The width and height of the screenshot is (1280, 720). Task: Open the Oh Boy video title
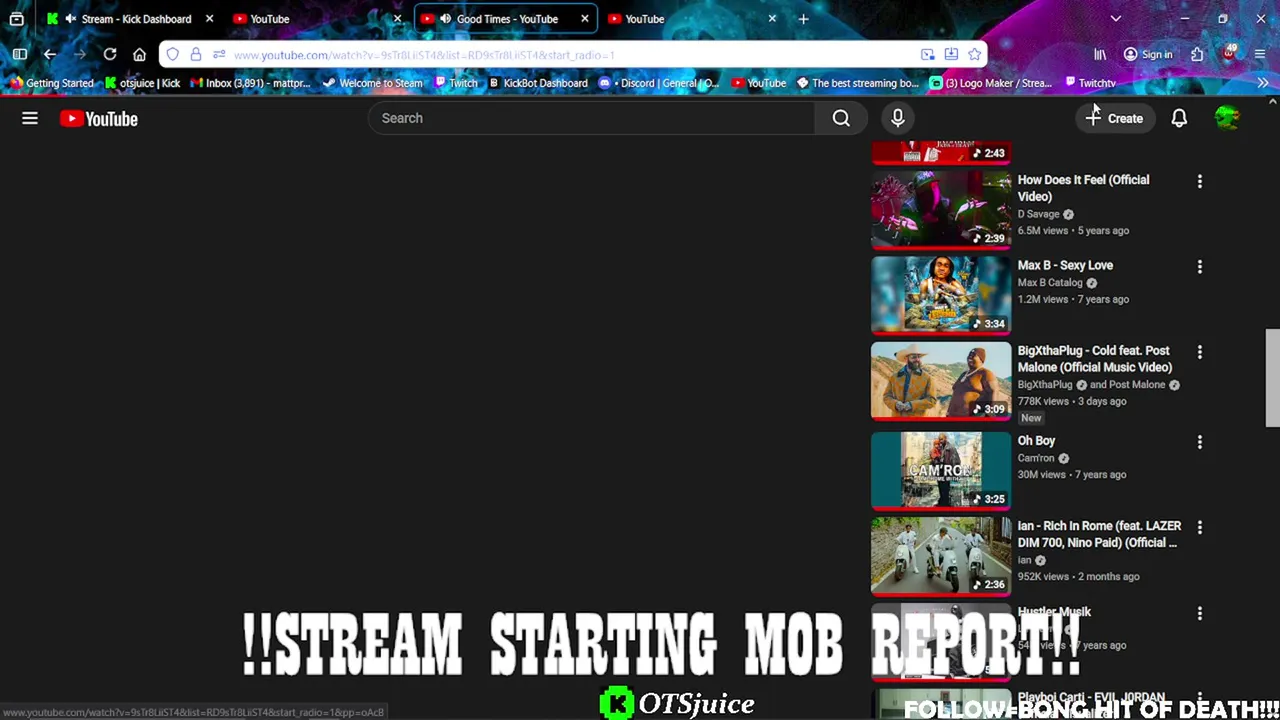(1036, 440)
